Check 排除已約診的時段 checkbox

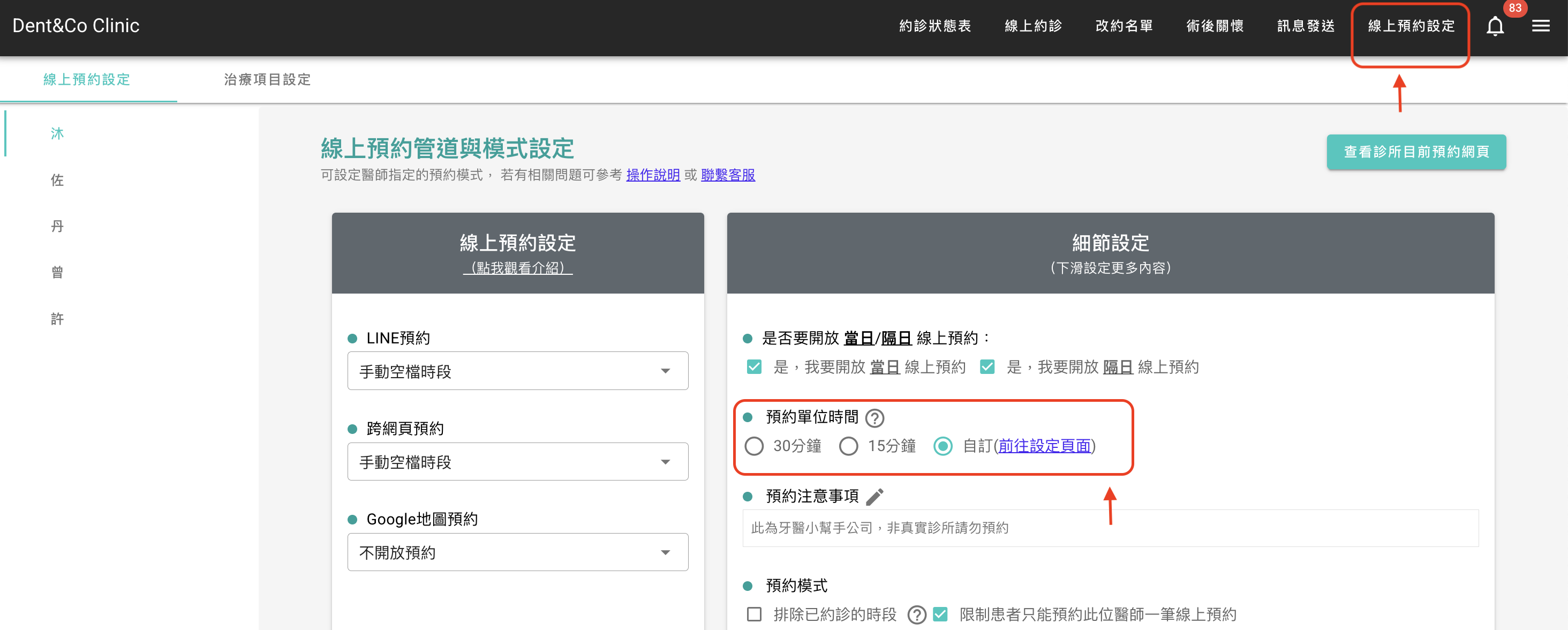click(x=754, y=614)
